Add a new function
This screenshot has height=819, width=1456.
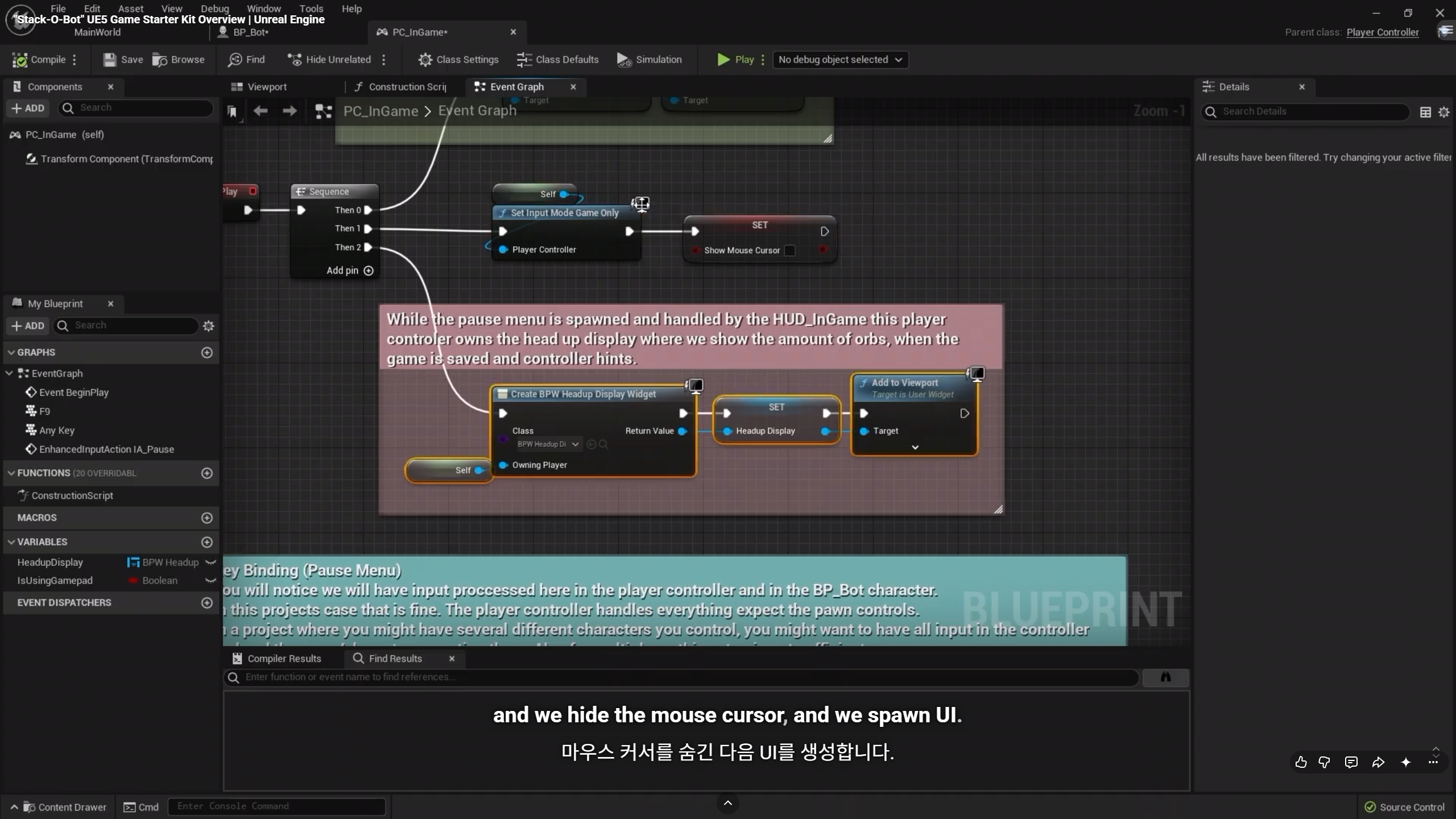point(207,473)
